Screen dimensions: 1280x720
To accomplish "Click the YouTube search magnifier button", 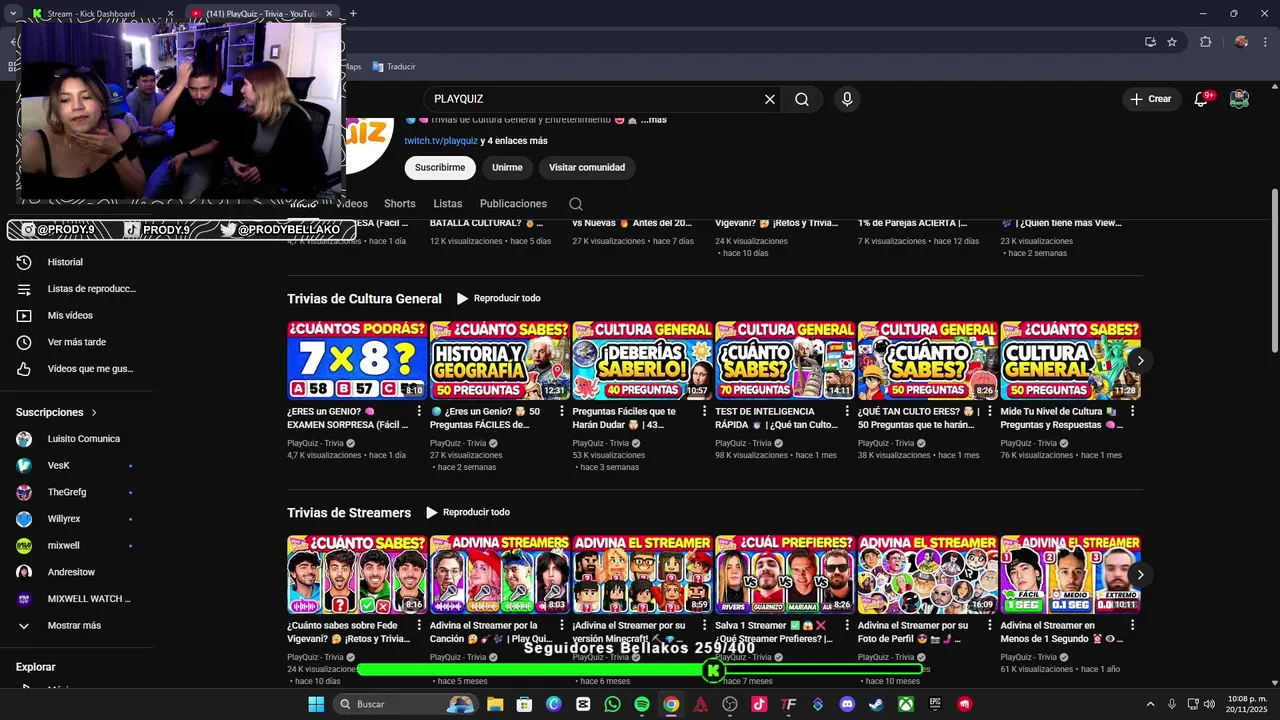I will click(x=802, y=99).
